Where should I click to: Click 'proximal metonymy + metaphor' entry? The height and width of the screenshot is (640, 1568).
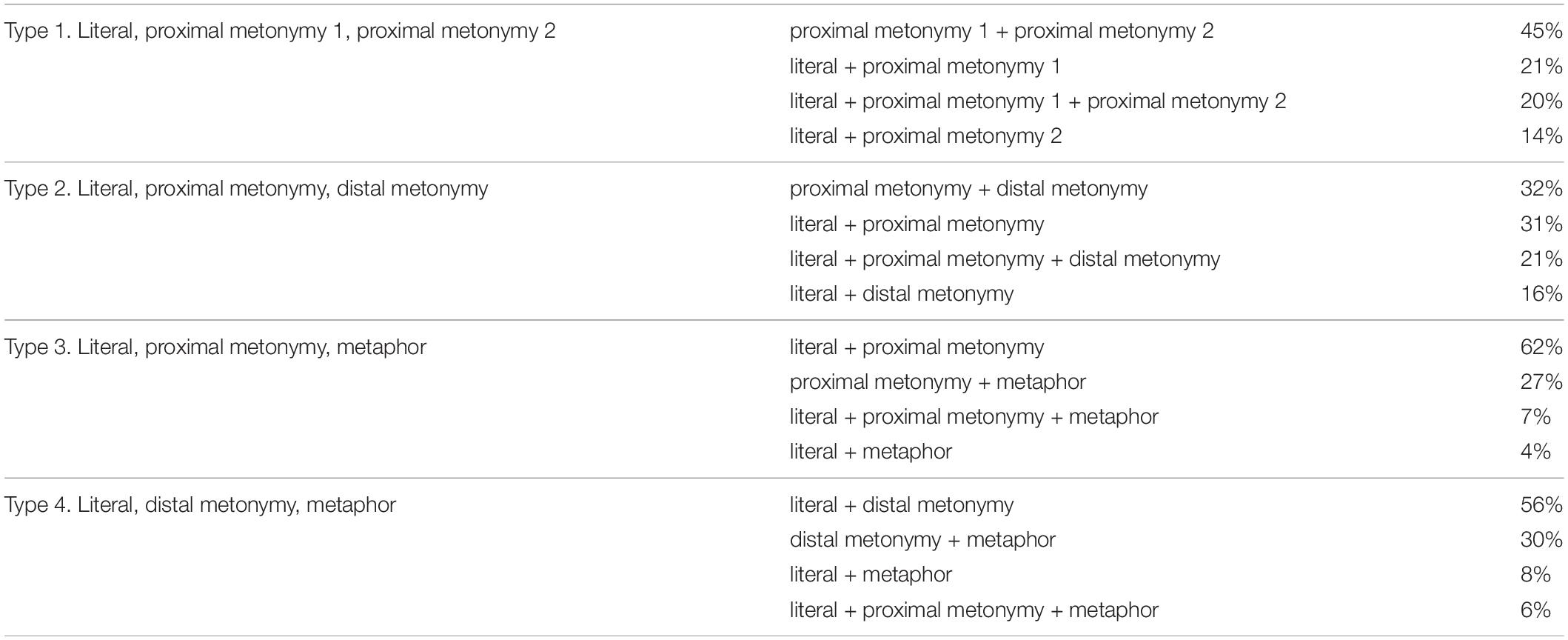point(937,382)
